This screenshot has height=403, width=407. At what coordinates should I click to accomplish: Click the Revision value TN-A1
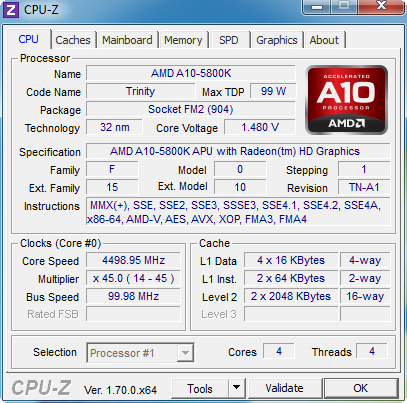(364, 187)
